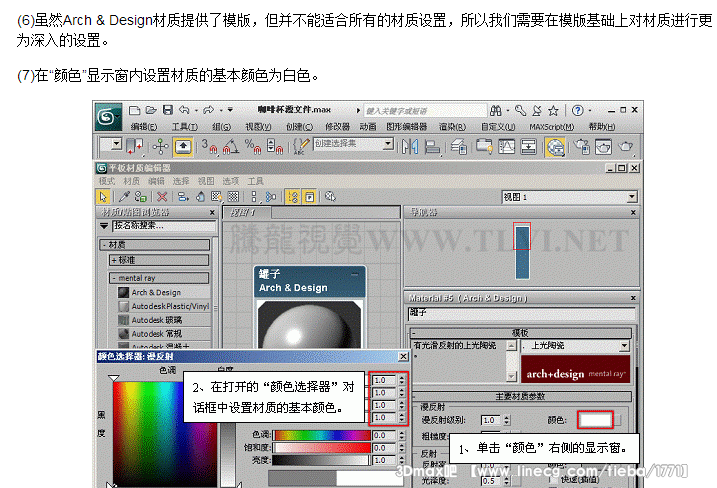The image size is (717, 488).
Task: Click the New file icon
Action: [x=134, y=110]
